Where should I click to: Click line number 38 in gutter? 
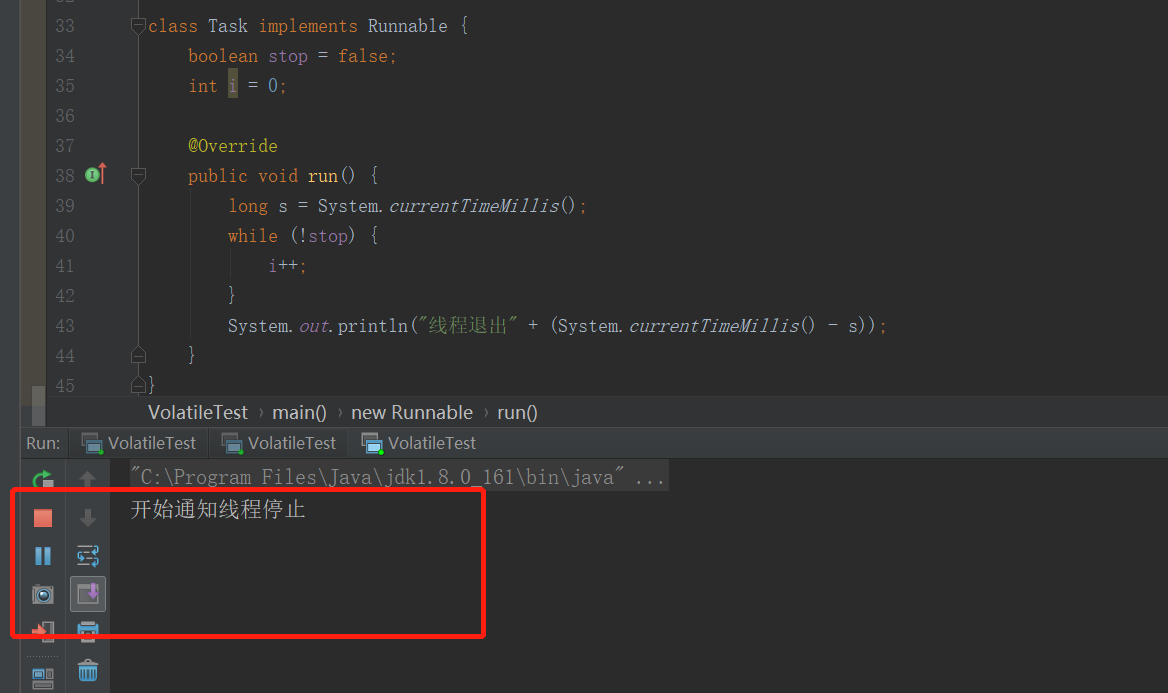click(65, 176)
